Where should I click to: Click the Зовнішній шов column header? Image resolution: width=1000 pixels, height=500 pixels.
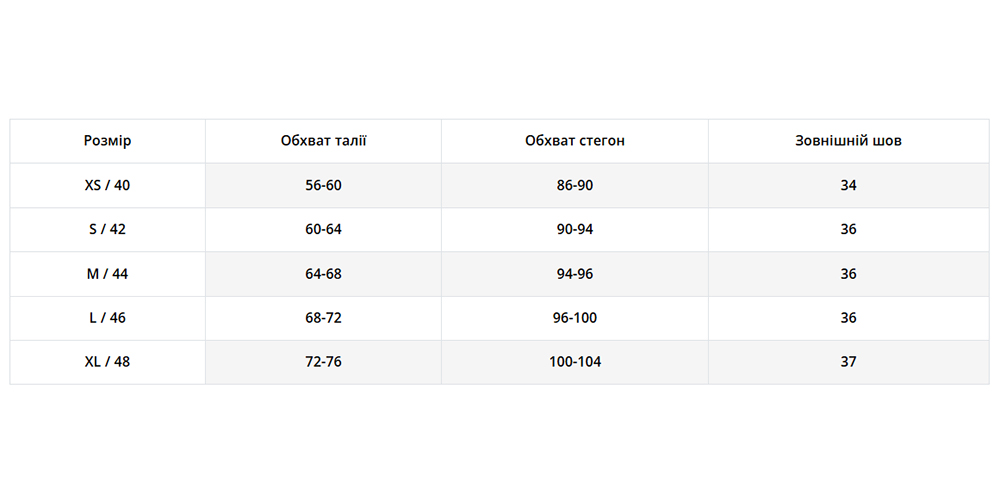pos(848,141)
